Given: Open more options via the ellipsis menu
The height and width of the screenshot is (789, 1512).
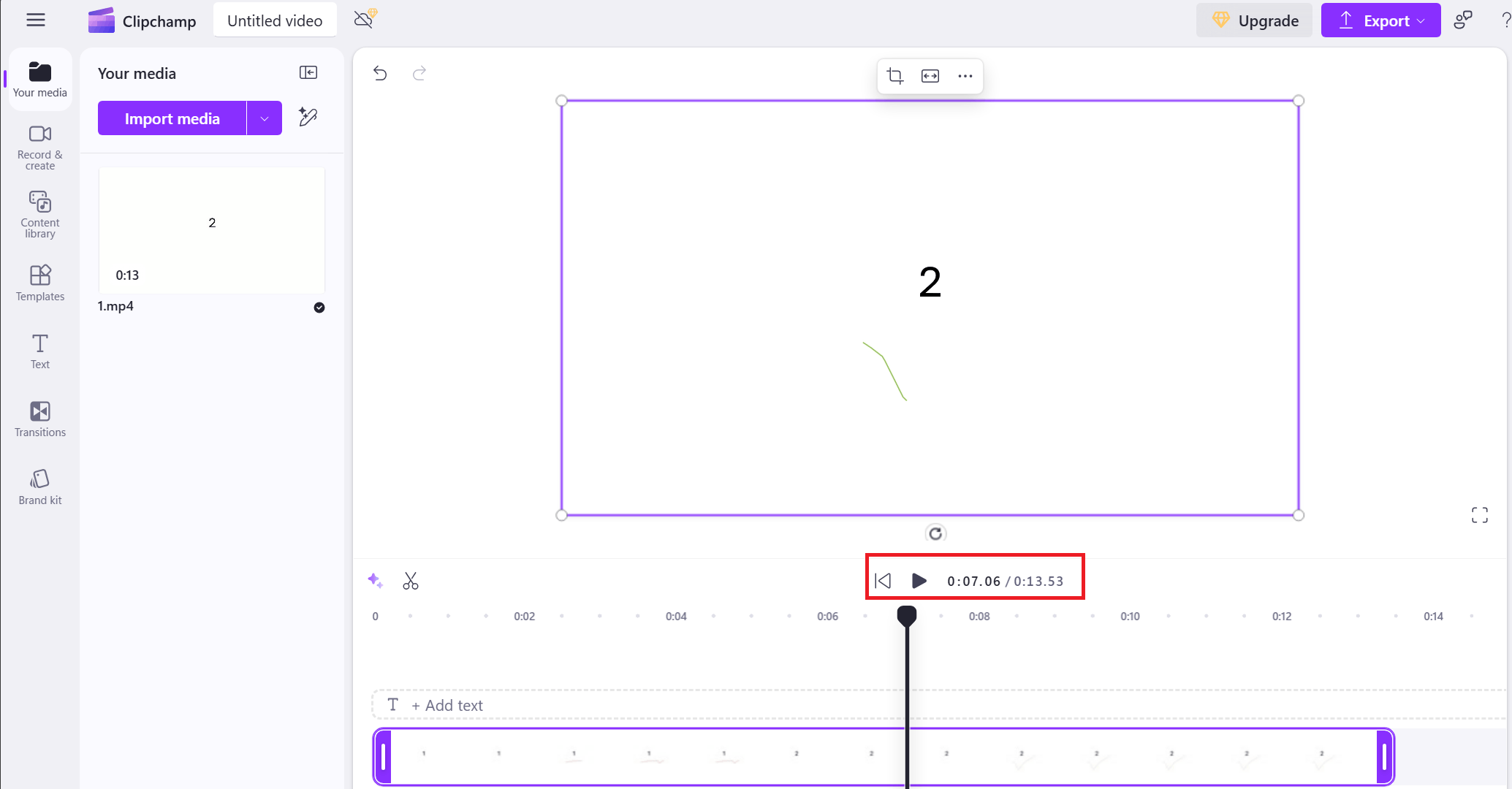Looking at the screenshot, I should [x=965, y=75].
